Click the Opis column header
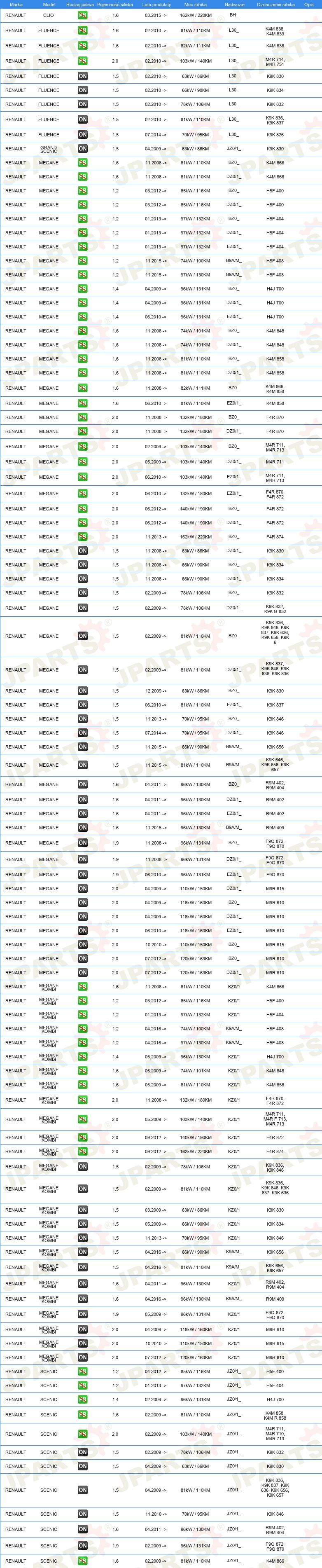 [308, 4]
